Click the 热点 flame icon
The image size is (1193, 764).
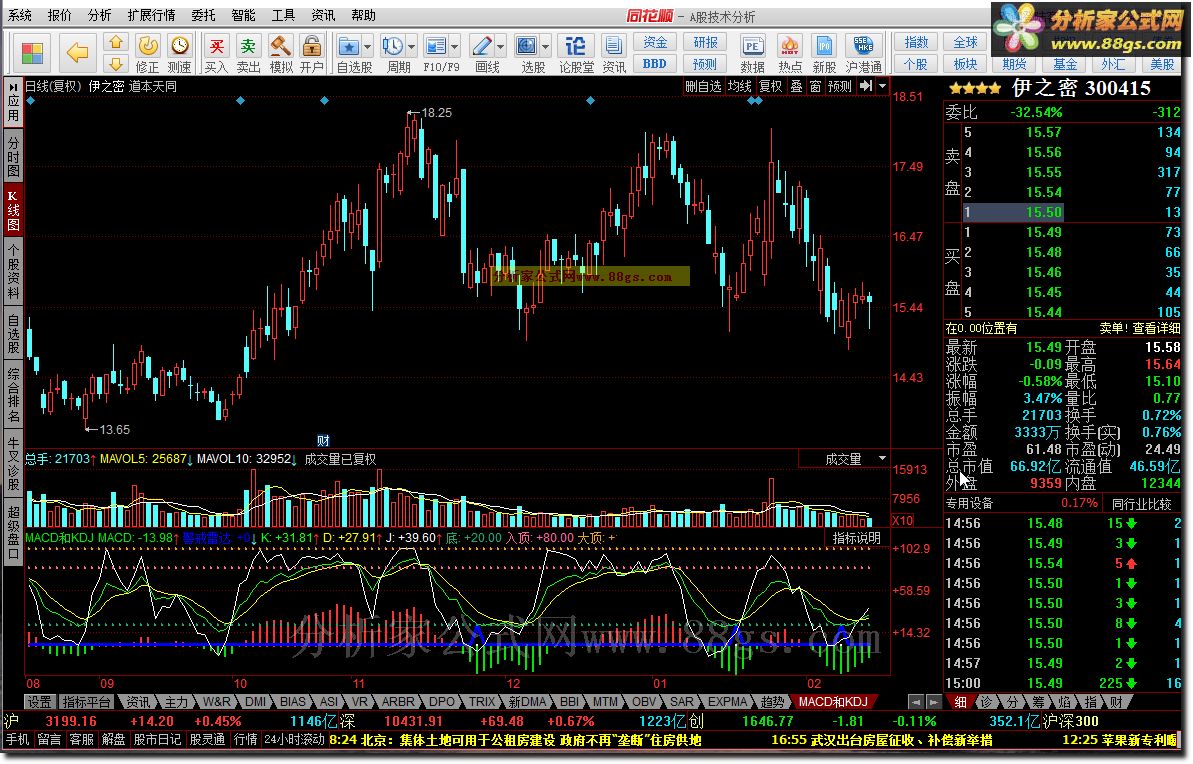click(790, 46)
